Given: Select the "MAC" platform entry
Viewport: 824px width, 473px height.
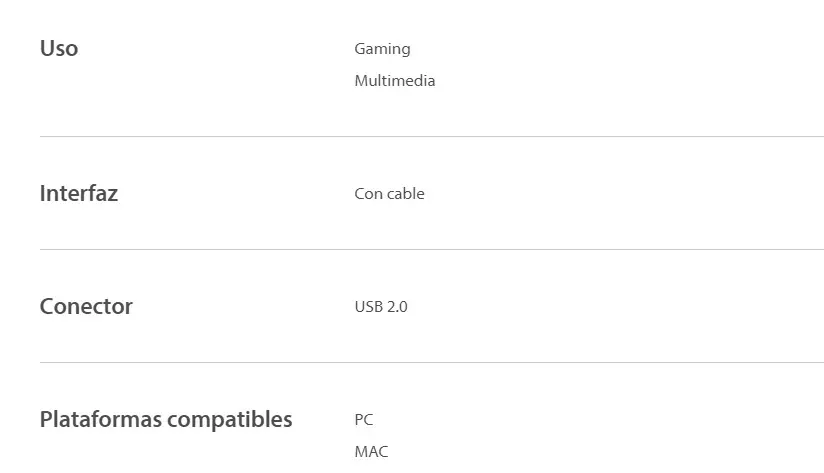Looking at the screenshot, I should [x=371, y=452].
